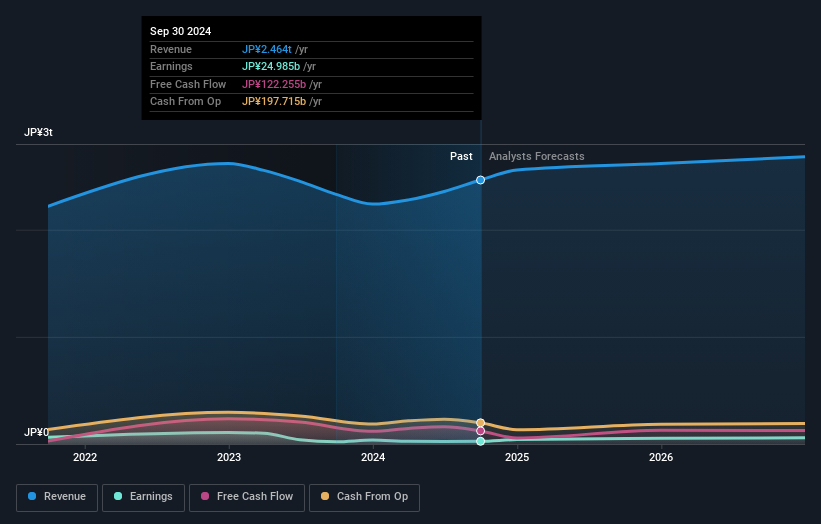
Task: Toggle the Cash From Op legend button
Action: [x=364, y=497]
